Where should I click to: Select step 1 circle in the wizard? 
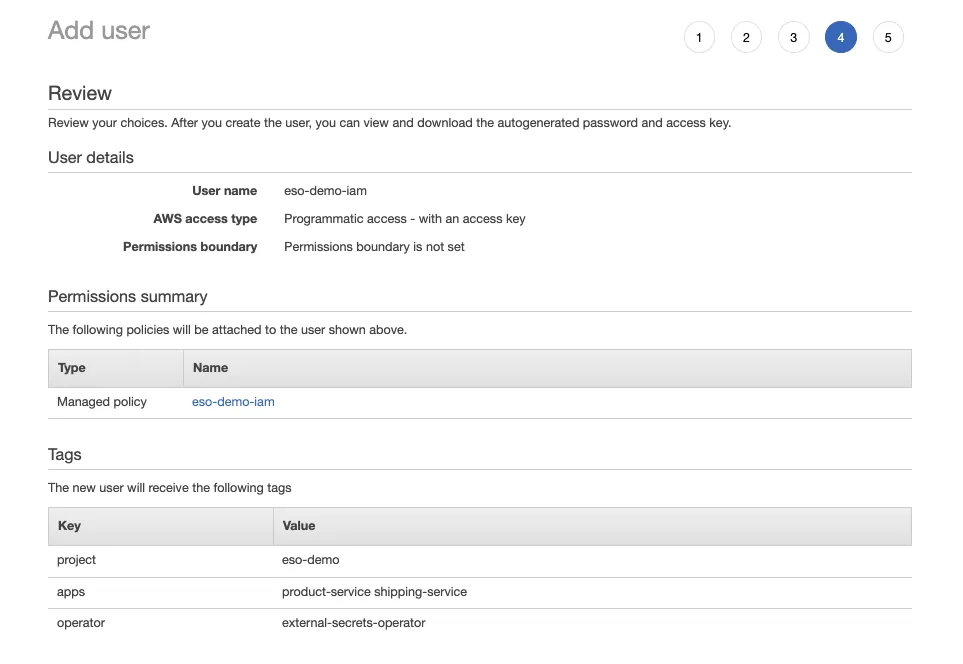(x=699, y=36)
